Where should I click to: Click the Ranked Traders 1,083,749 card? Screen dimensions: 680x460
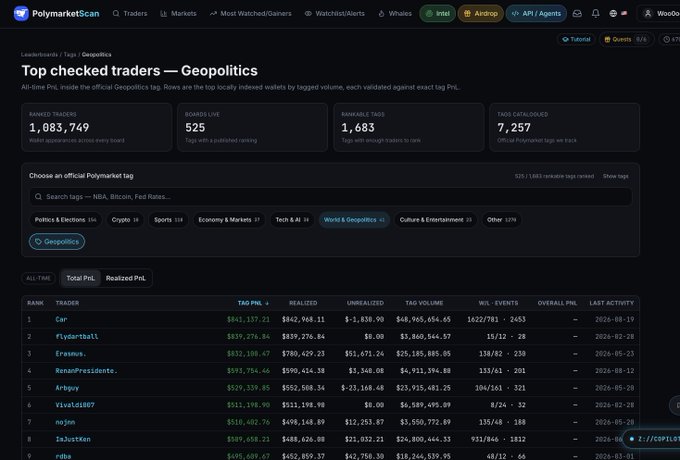point(97,127)
